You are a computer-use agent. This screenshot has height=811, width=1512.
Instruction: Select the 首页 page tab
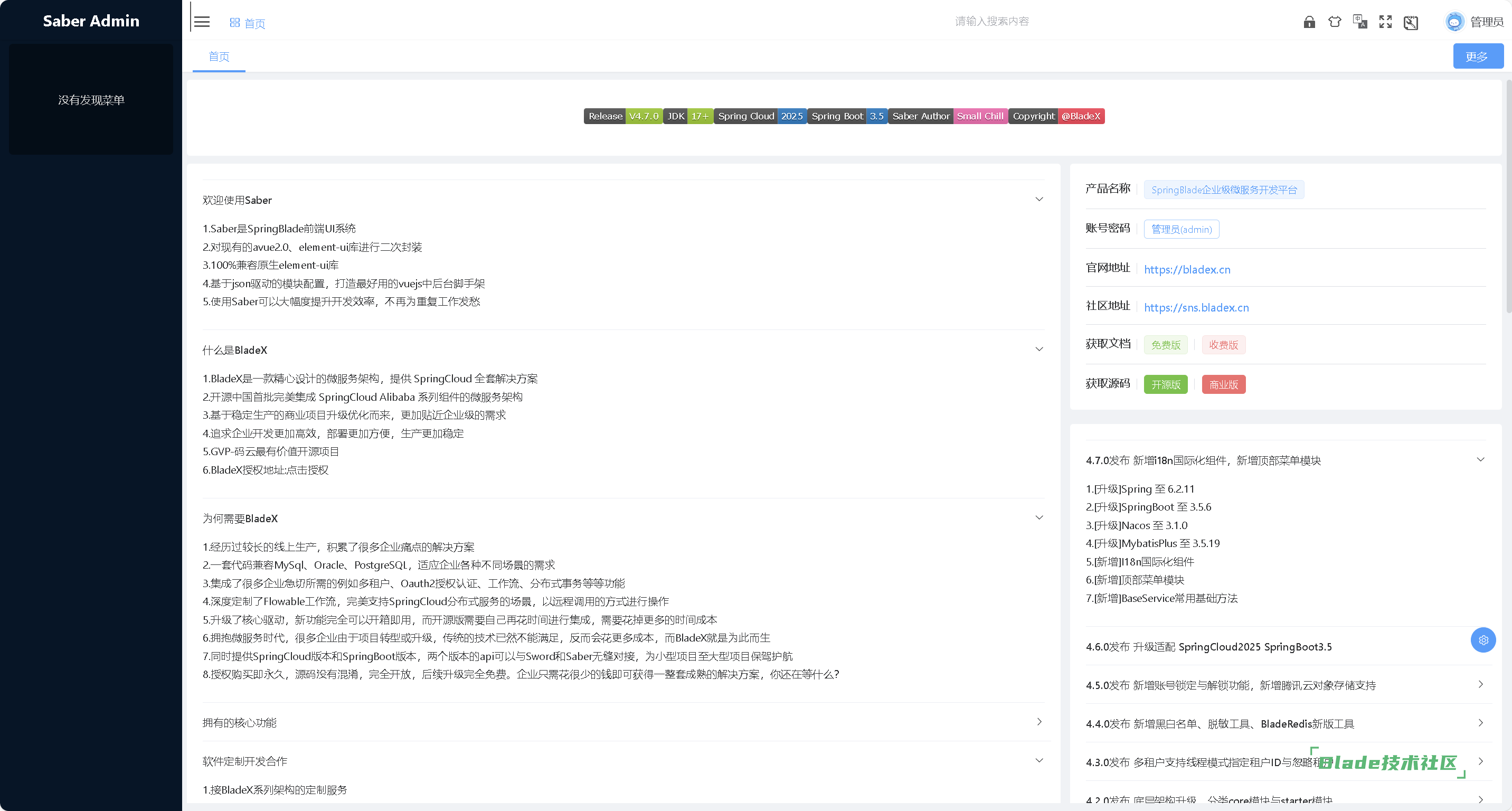pos(219,57)
